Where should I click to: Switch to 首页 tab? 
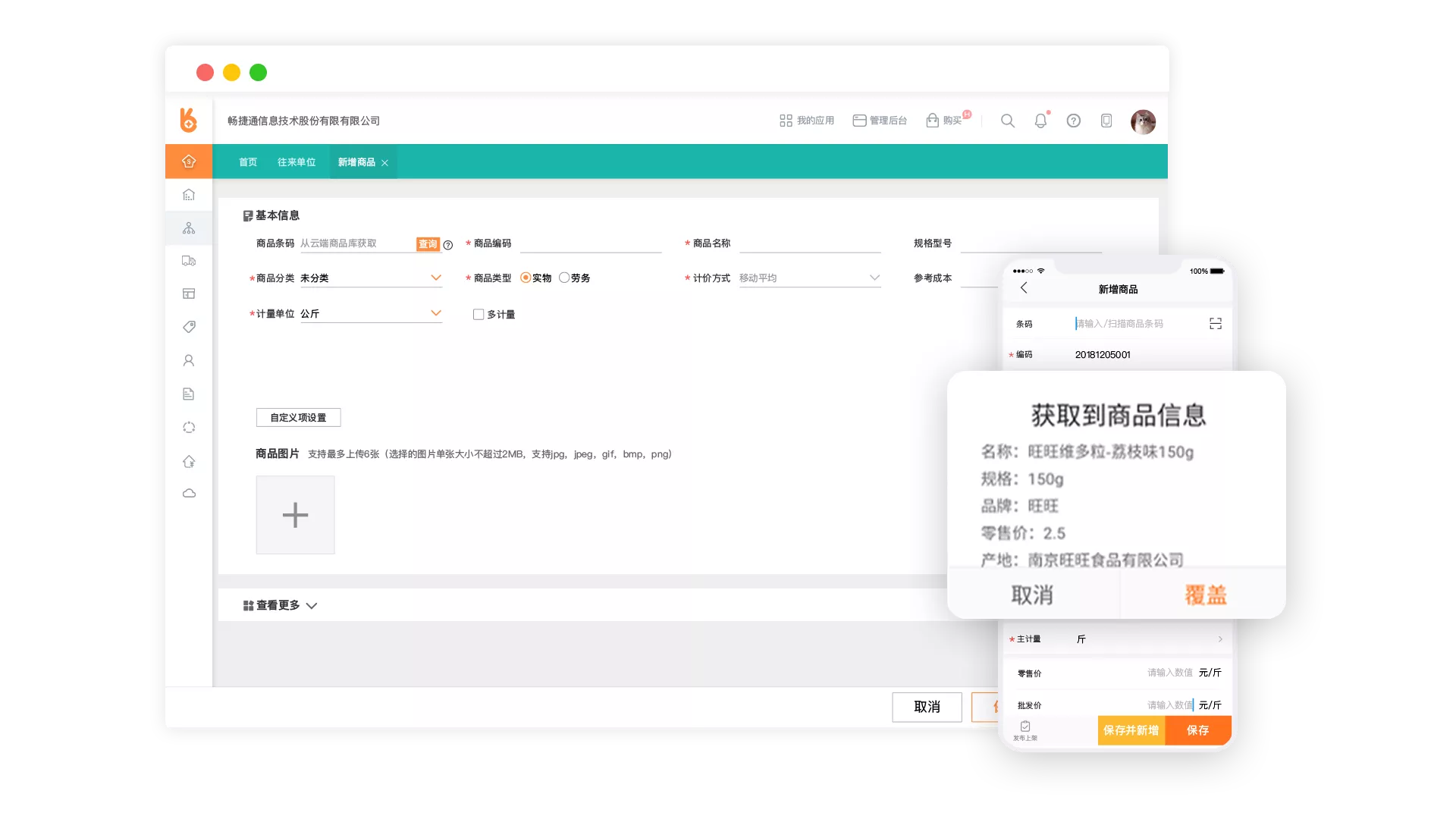coord(248,162)
